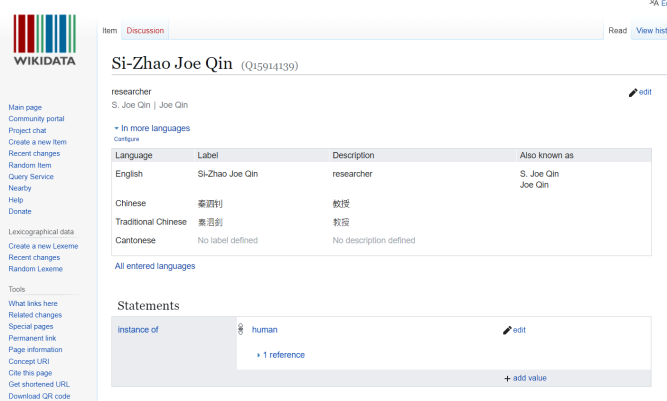
Task: Click the English label Si-Zhao Joe Qin
Action: [x=228, y=173]
